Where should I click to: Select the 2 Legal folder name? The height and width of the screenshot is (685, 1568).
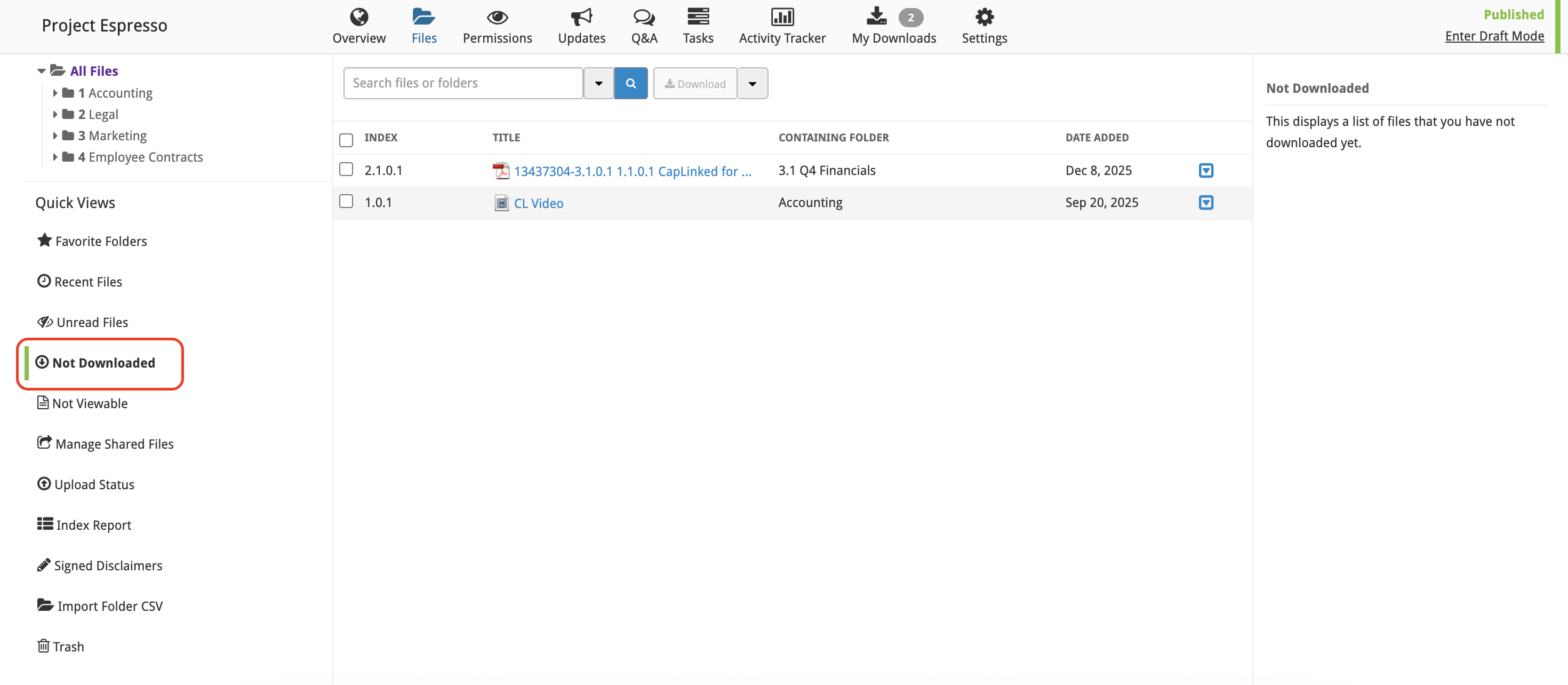pos(98,115)
